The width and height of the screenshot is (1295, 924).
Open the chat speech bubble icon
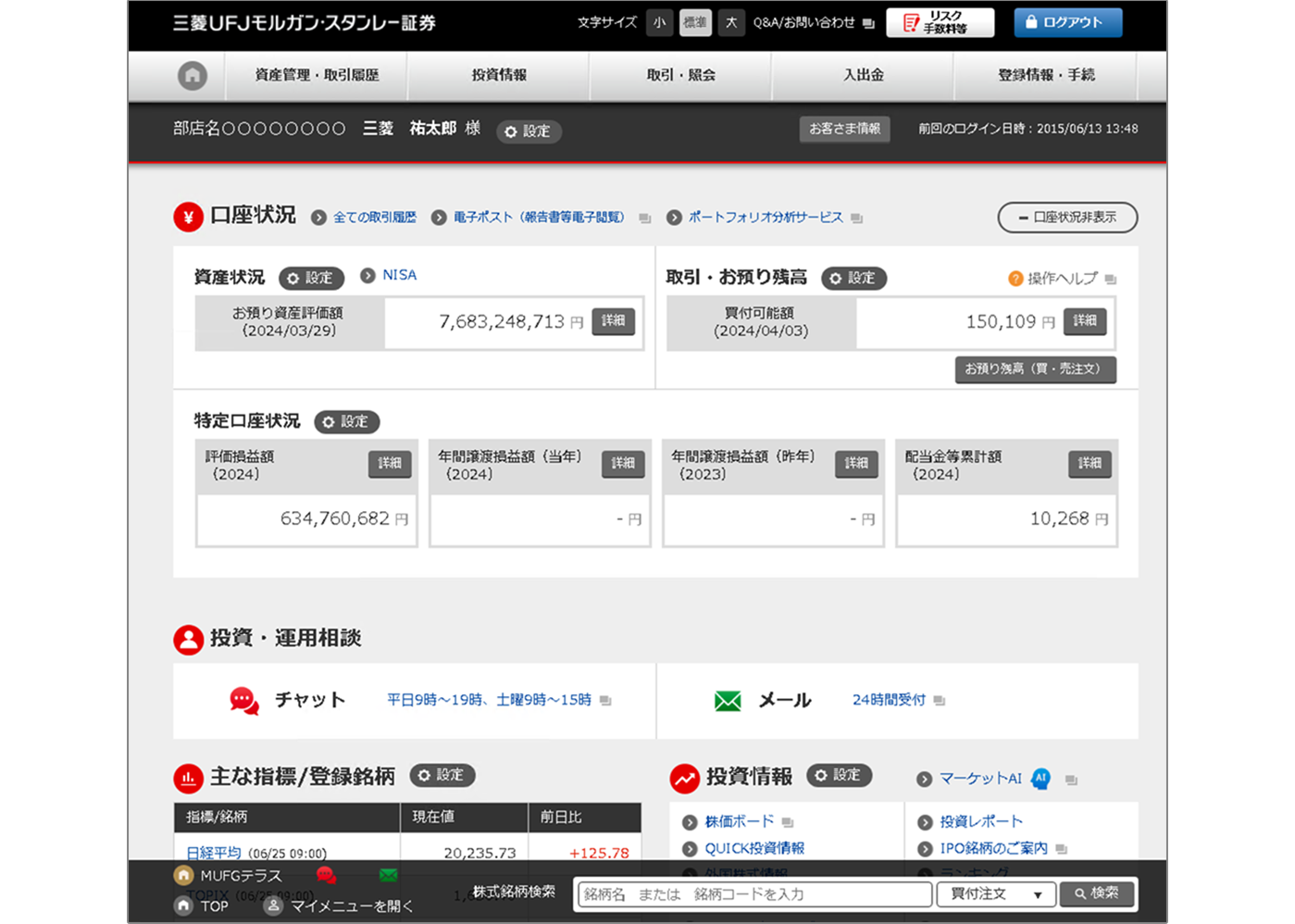244,701
